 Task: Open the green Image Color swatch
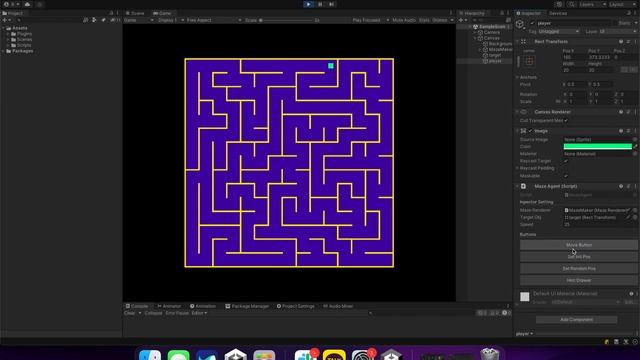tap(598, 147)
